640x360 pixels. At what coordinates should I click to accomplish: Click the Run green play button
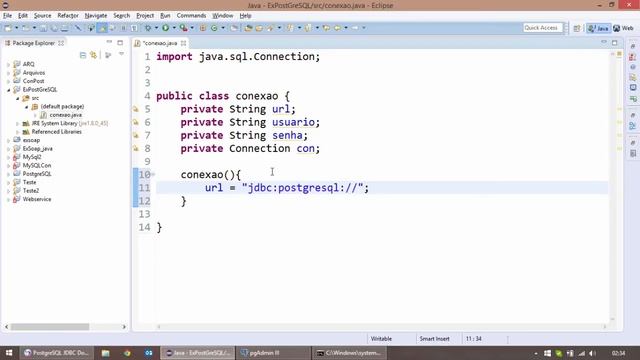click(165, 28)
